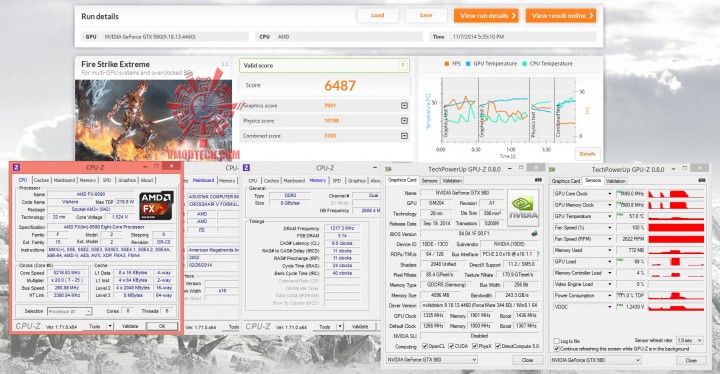
Task: Select CPU tab in Memory CPU-Z window
Action: 253,181
